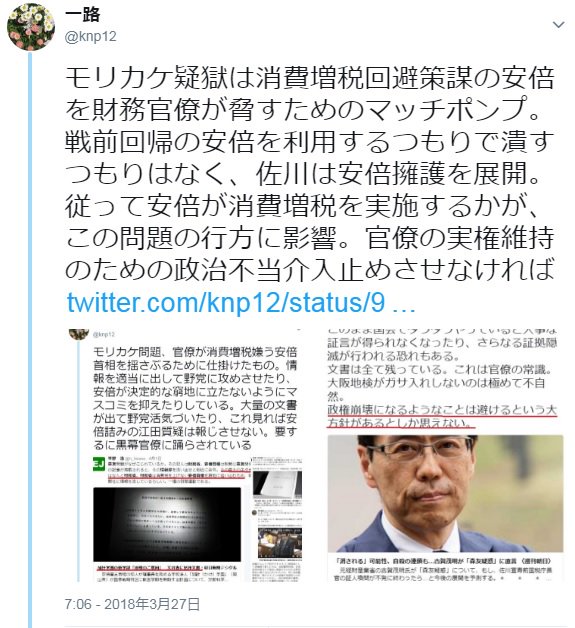Click the display name 一路
This screenshot has height=628, width=575.
[x=82, y=15]
